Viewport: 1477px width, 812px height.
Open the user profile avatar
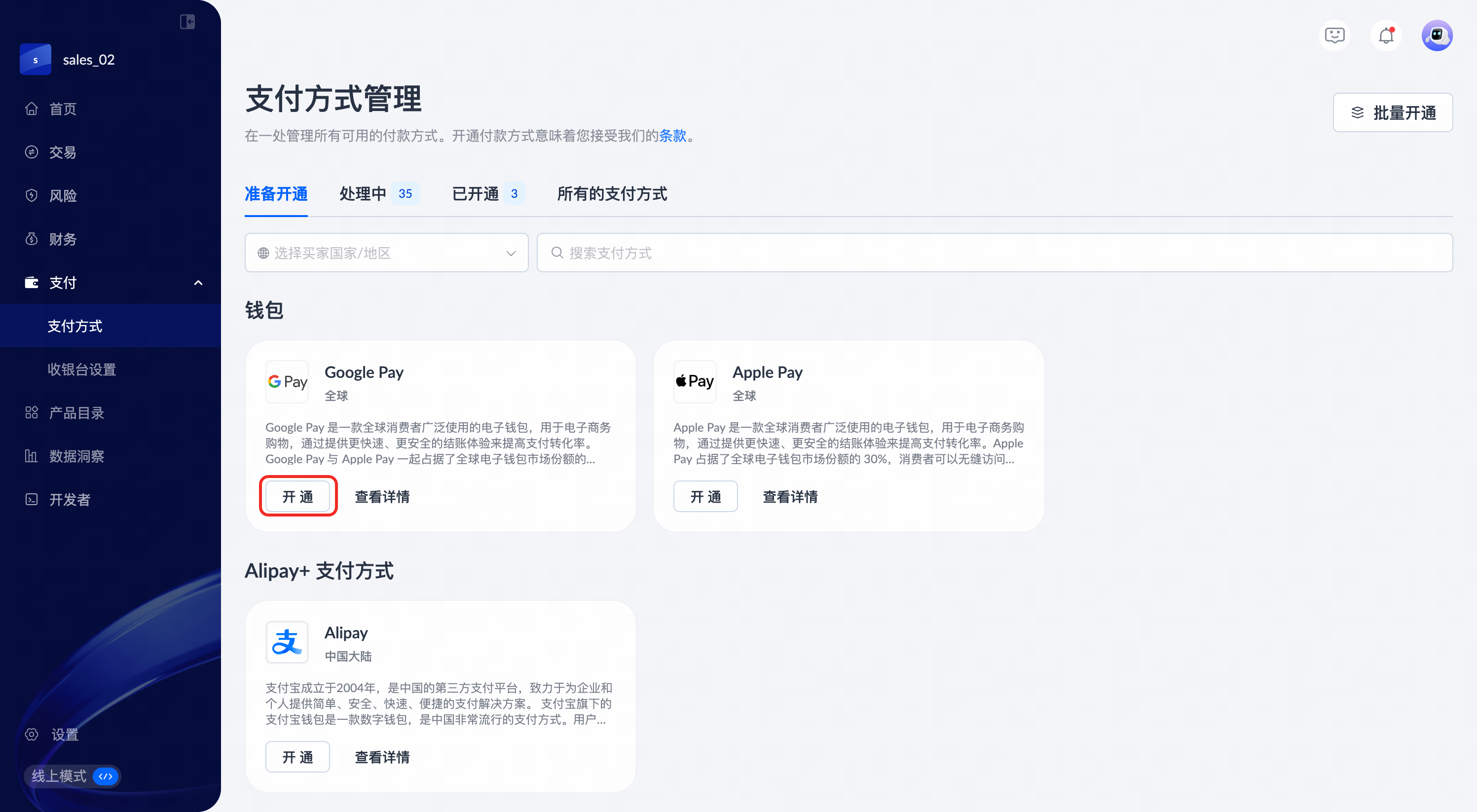tap(1437, 36)
